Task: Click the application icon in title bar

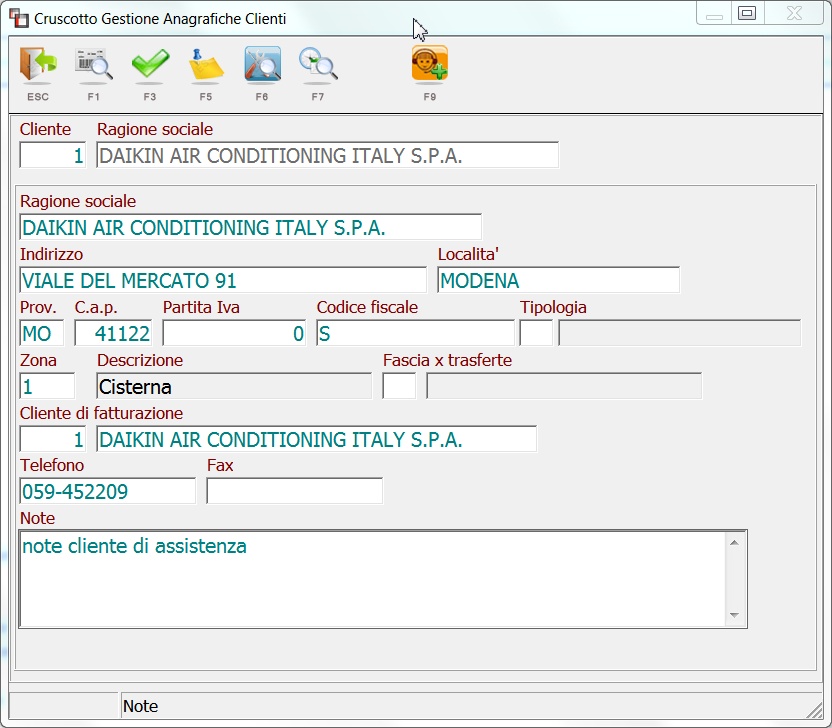Action: [19, 18]
